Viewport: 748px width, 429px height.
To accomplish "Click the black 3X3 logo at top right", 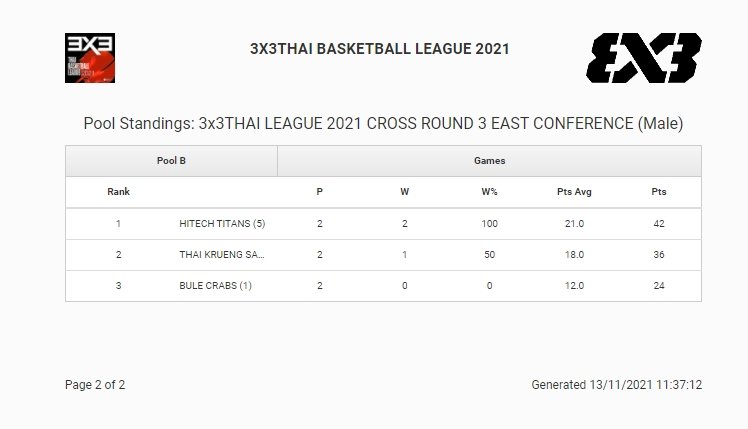I will (x=642, y=58).
